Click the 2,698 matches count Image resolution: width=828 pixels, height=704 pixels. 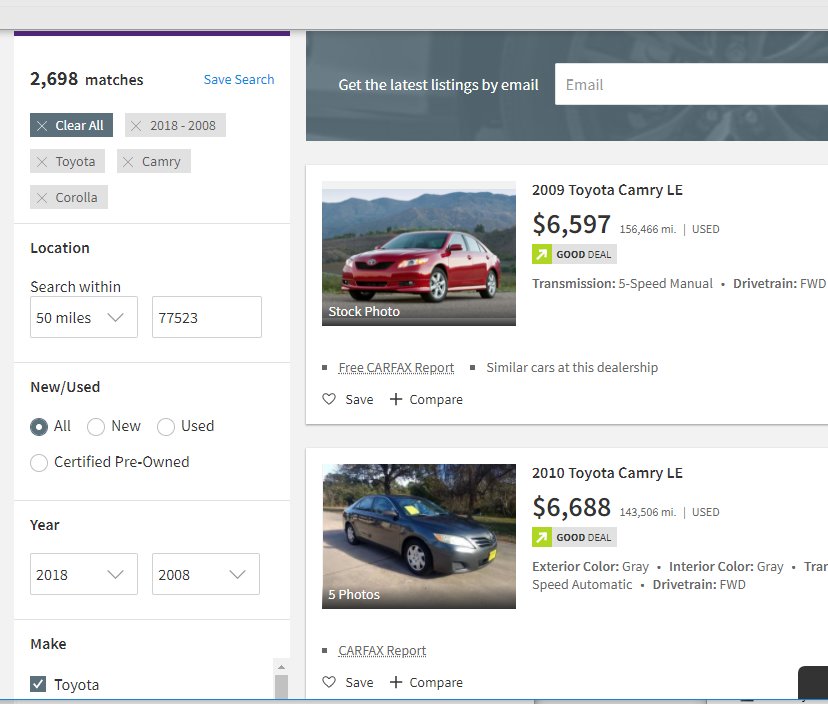[87, 79]
